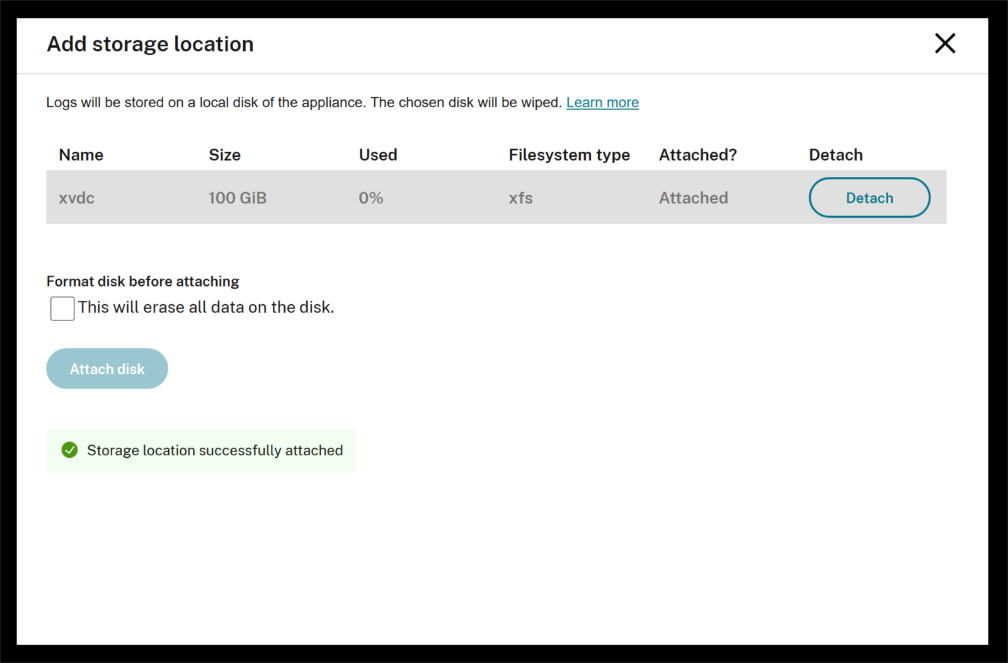The image size is (1008, 663).
Task: Click the Size column header
Action: (x=224, y=155)
